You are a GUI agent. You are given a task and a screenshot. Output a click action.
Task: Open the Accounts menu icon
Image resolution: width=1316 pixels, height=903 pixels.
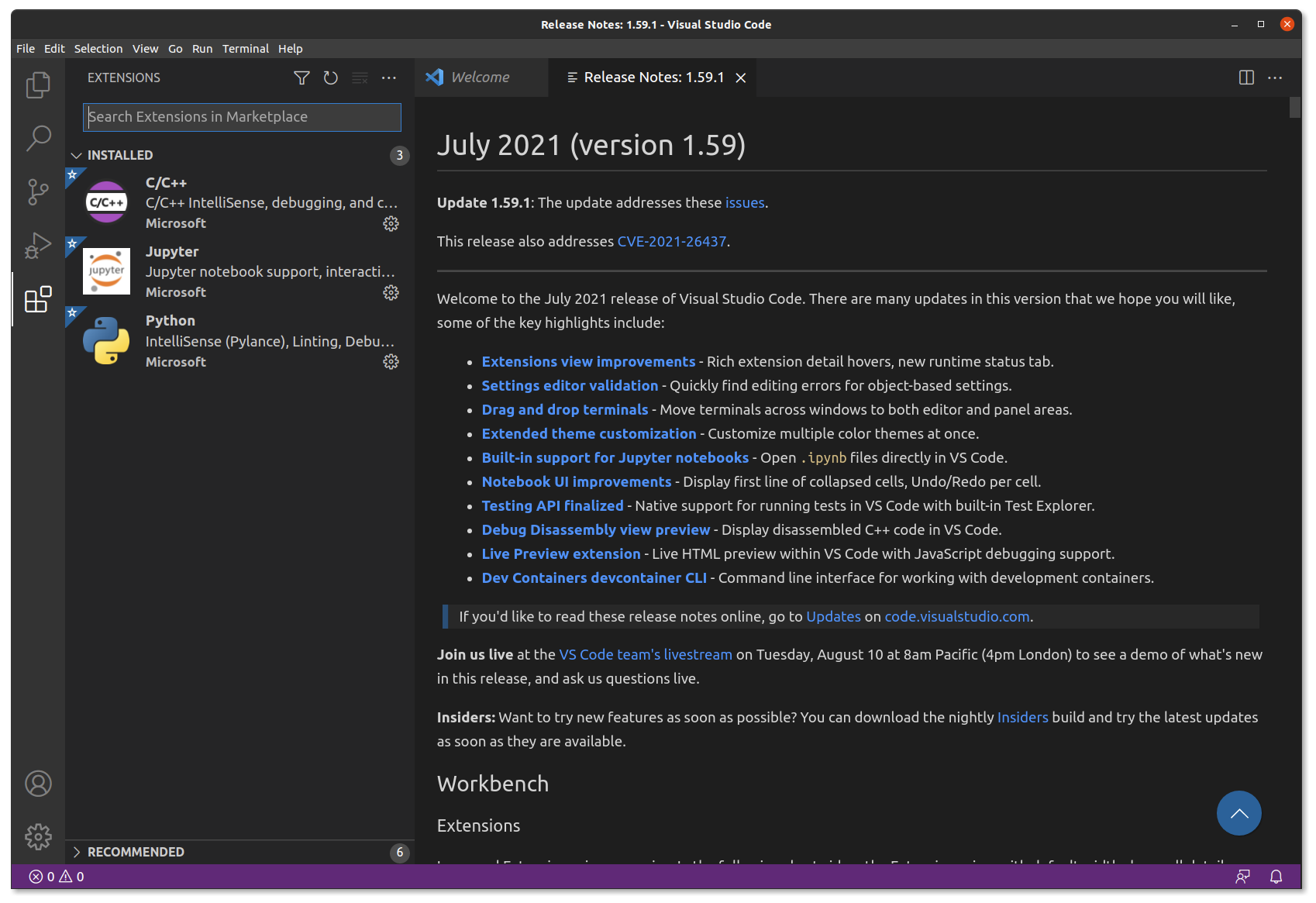click(x=38, y=784)
